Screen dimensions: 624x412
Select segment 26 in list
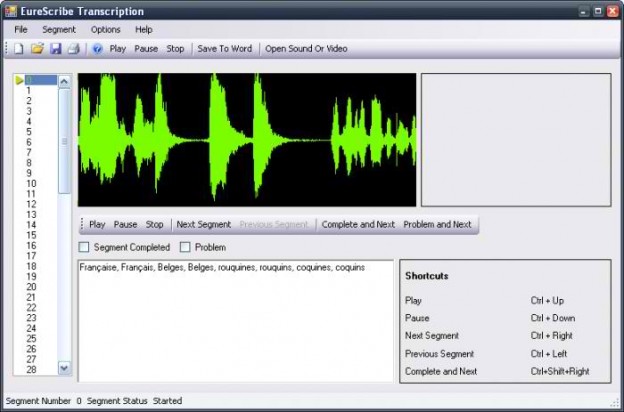pos(31,349)
